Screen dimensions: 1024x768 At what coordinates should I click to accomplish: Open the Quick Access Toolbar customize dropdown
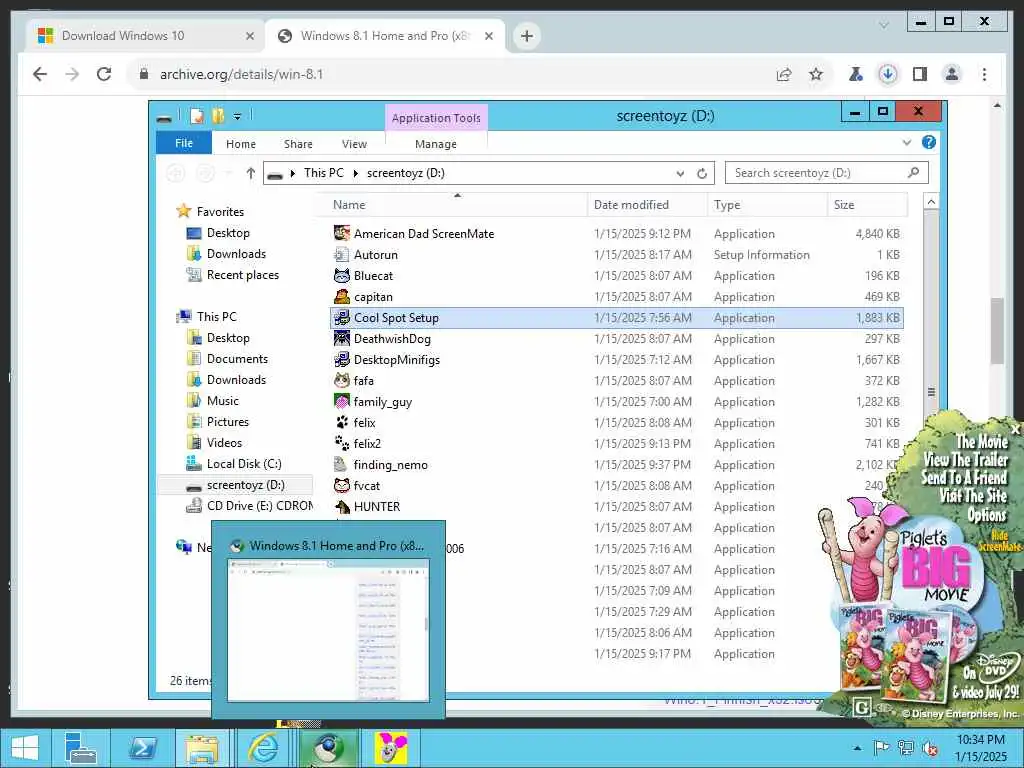tap(237, 116)
